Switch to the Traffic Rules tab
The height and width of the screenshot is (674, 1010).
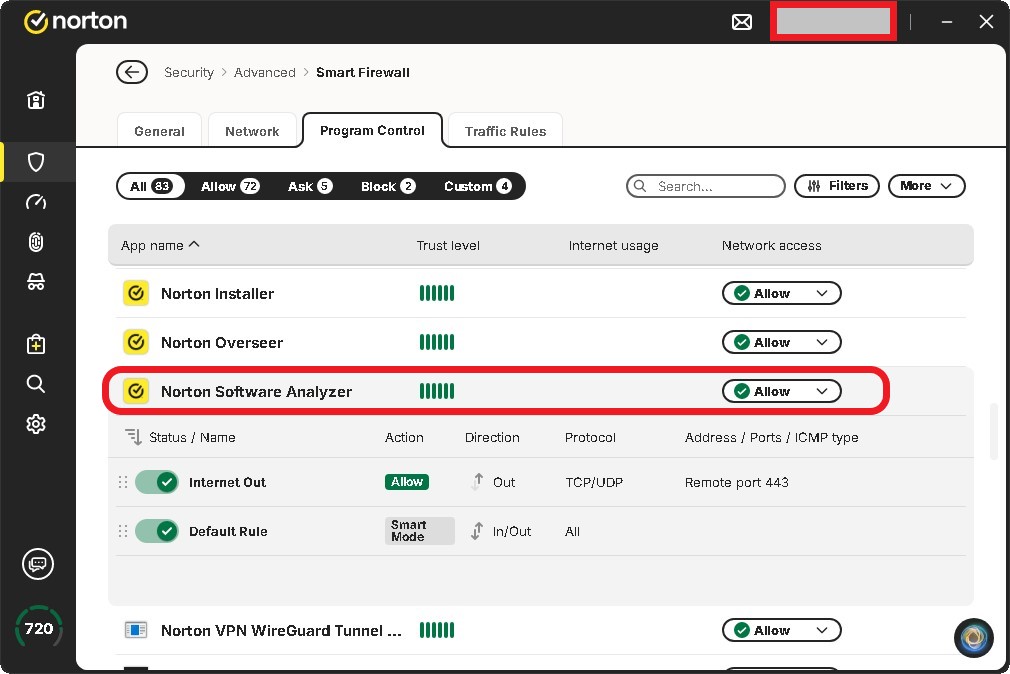[x=506, y=131]
